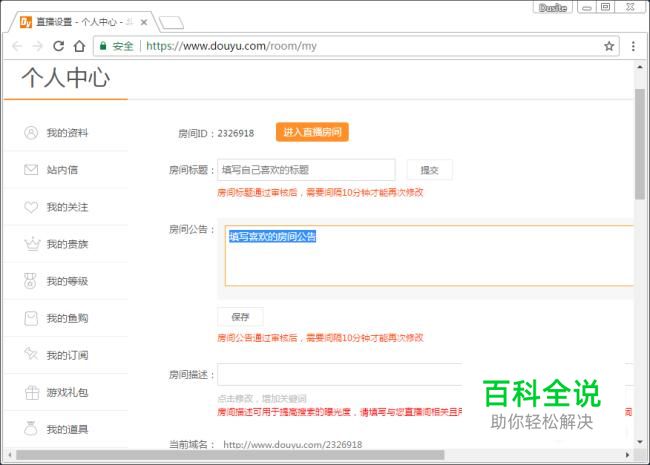Open a new browser tab

[x=171, y=22]
